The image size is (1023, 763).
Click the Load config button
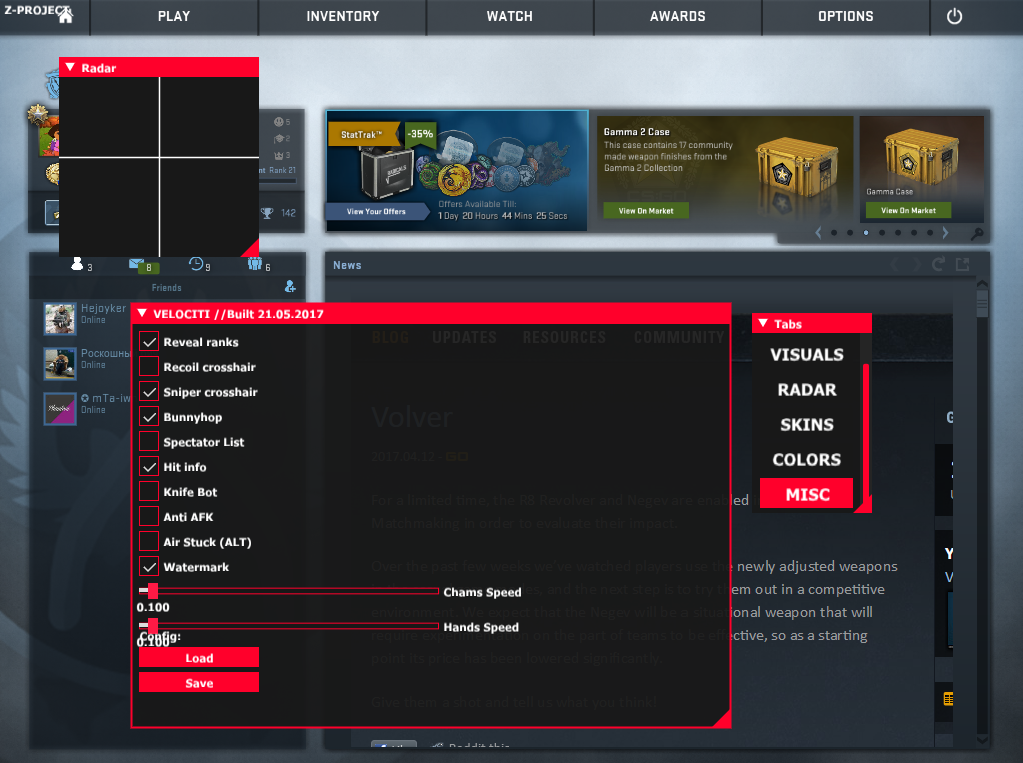tap(199, 657)
